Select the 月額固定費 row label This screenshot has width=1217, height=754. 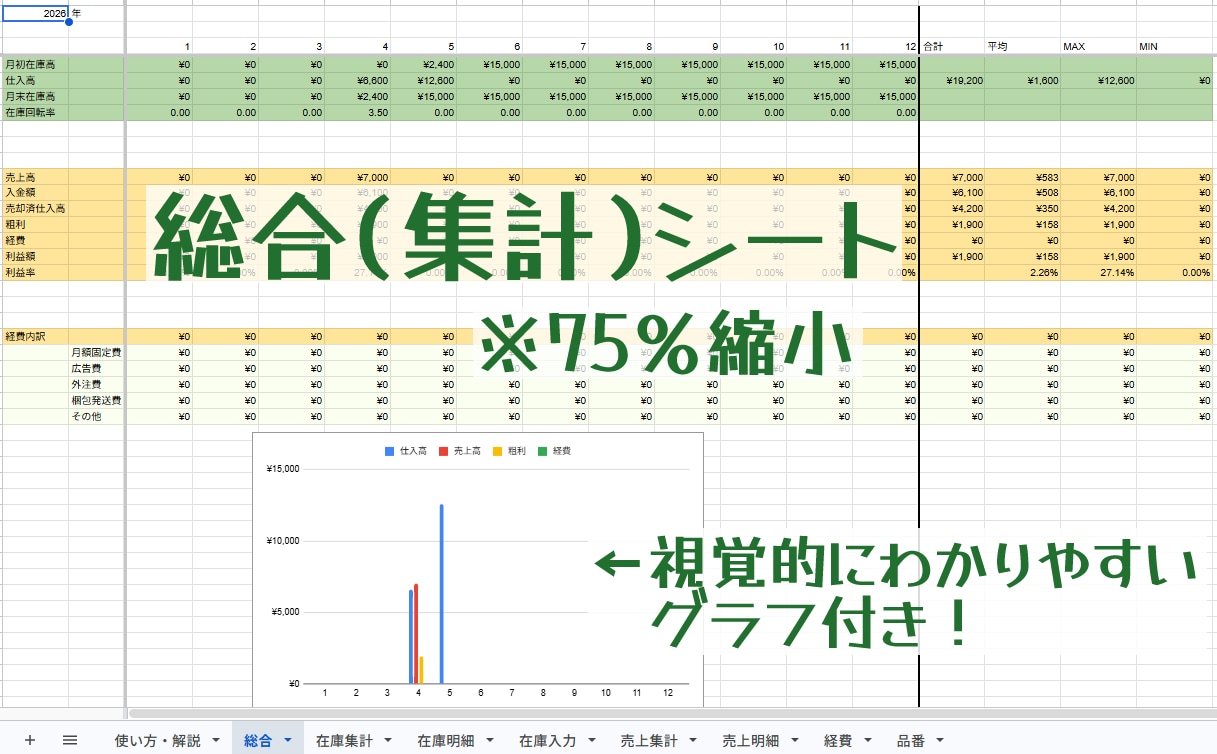coord(96,353)
